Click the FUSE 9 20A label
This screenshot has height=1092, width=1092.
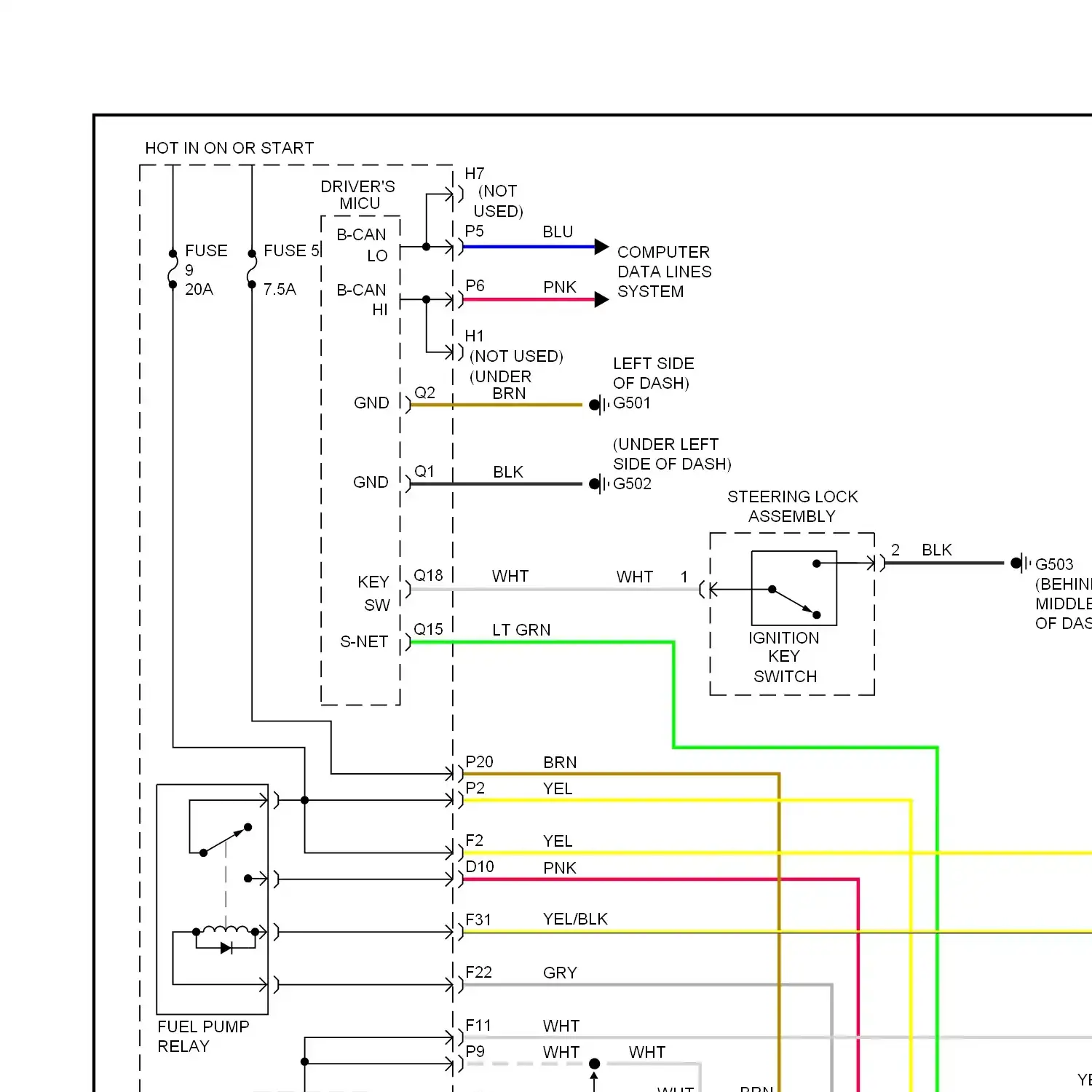tap(206, 269)
